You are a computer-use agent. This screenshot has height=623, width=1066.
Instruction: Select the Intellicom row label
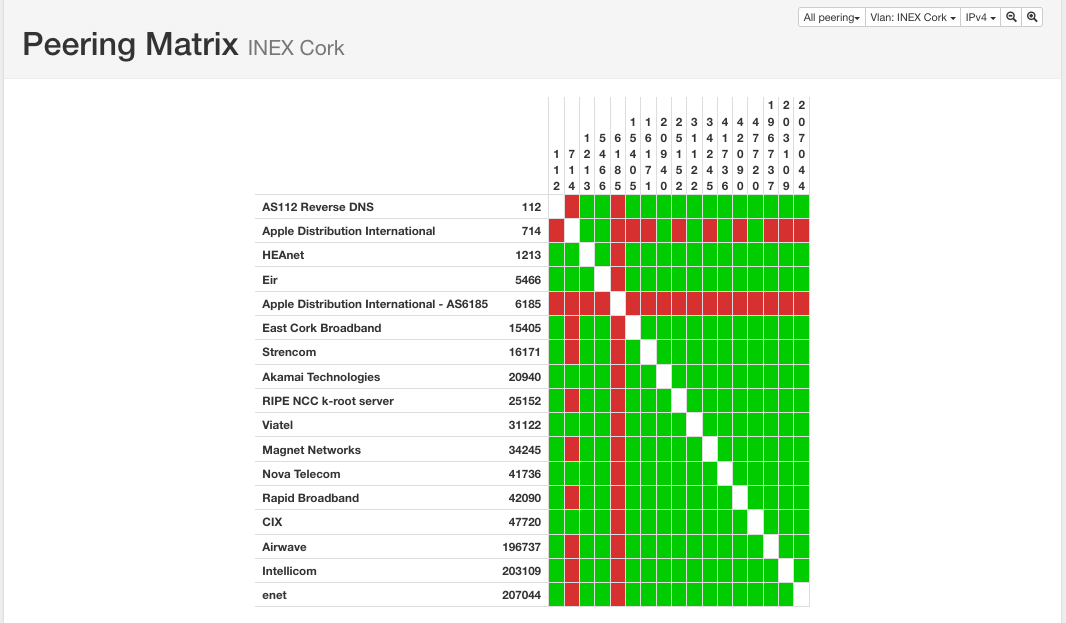[289, 571]
